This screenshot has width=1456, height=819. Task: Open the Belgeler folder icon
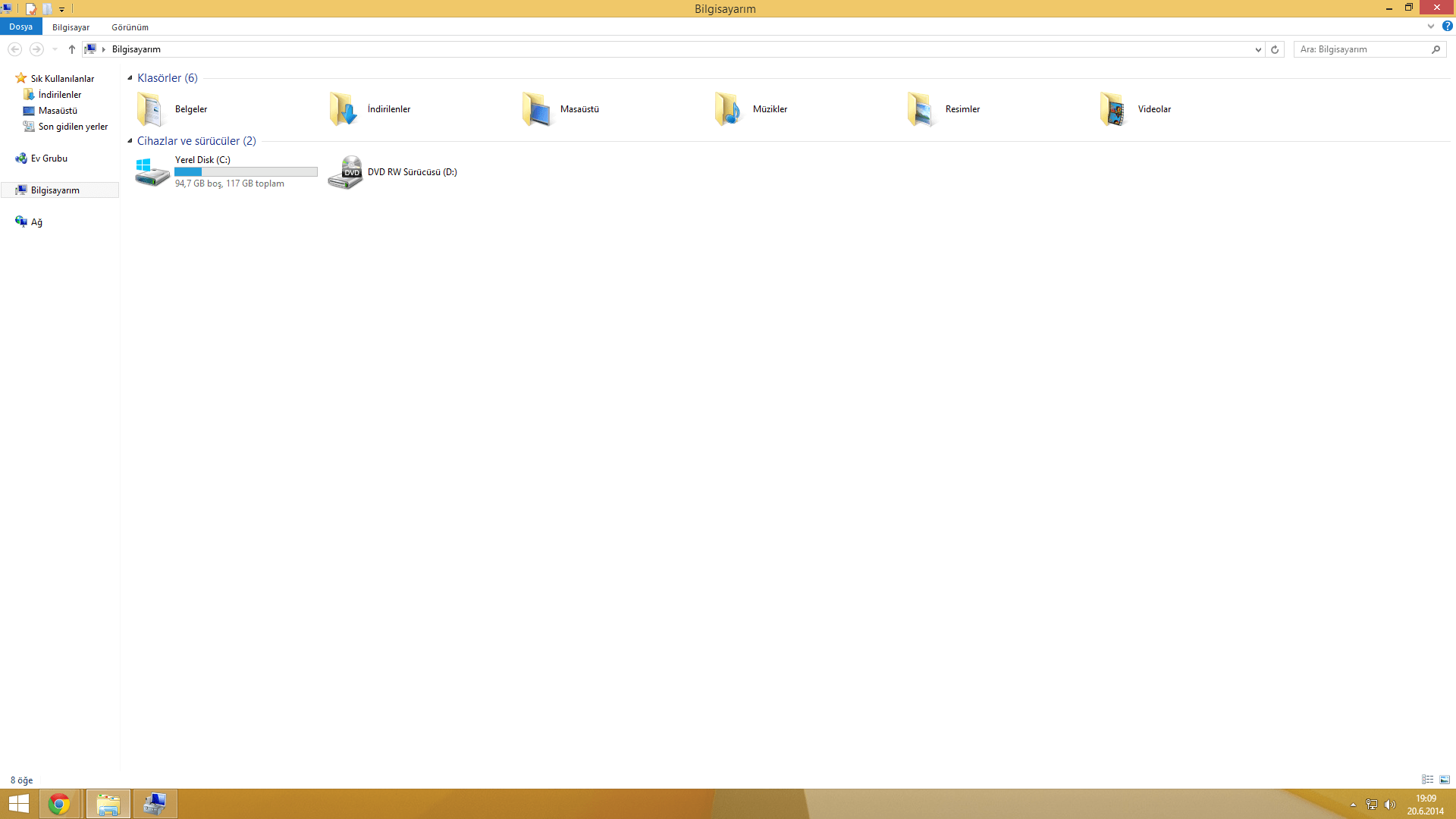coord(151,109)
